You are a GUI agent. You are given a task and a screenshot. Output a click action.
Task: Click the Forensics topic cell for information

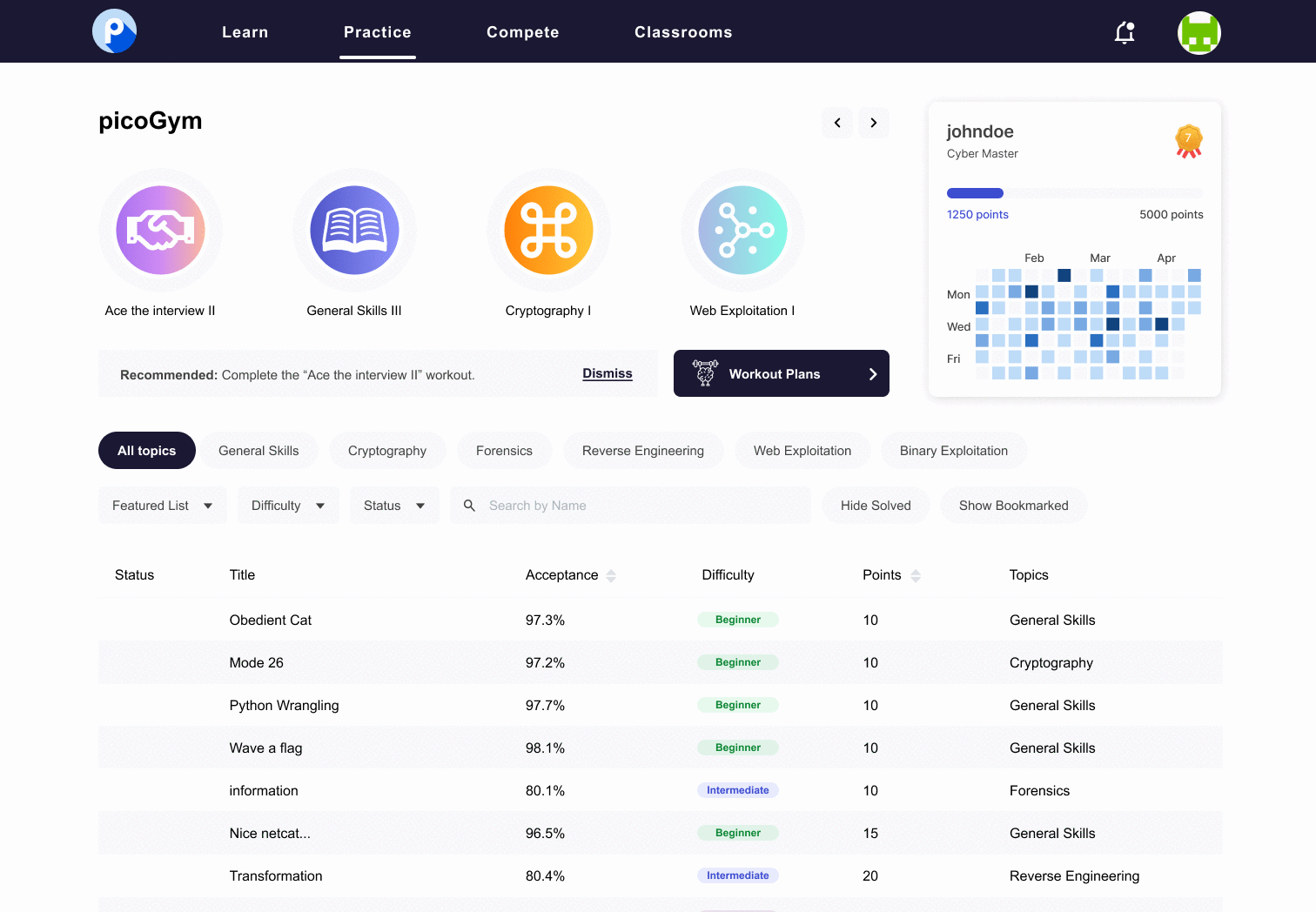(x=1039, y=791)
